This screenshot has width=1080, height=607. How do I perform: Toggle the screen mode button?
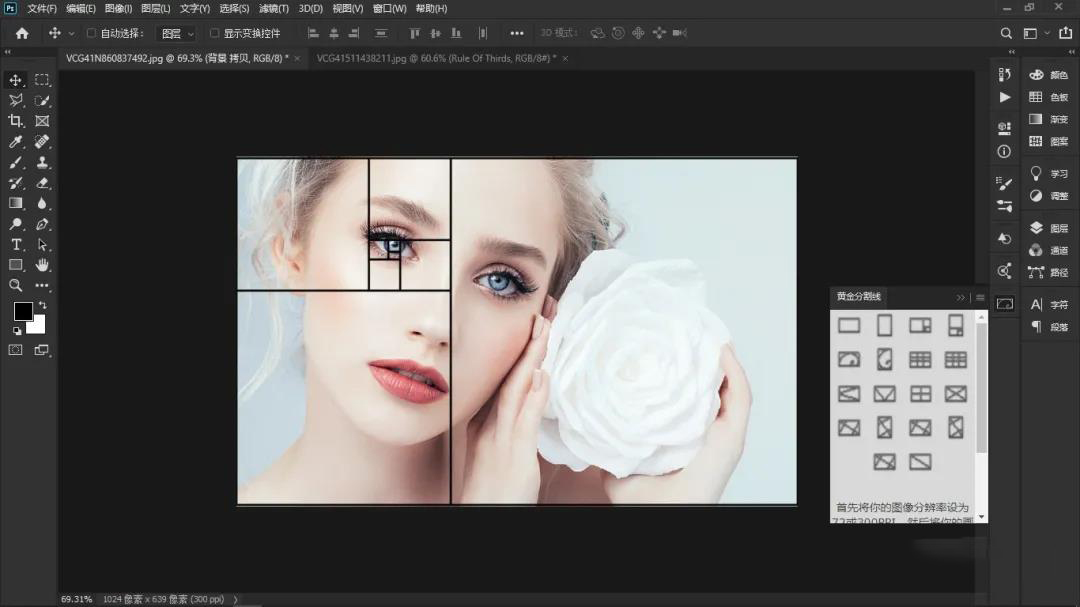pyautogui.click(x=42, y=350)
